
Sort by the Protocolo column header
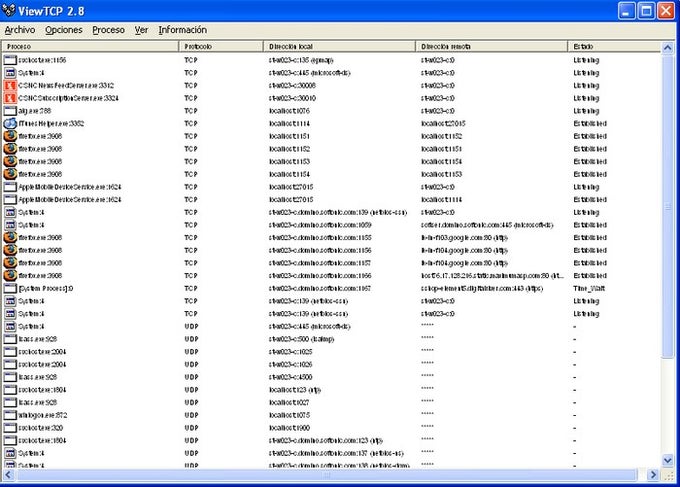tap(221, 46)
